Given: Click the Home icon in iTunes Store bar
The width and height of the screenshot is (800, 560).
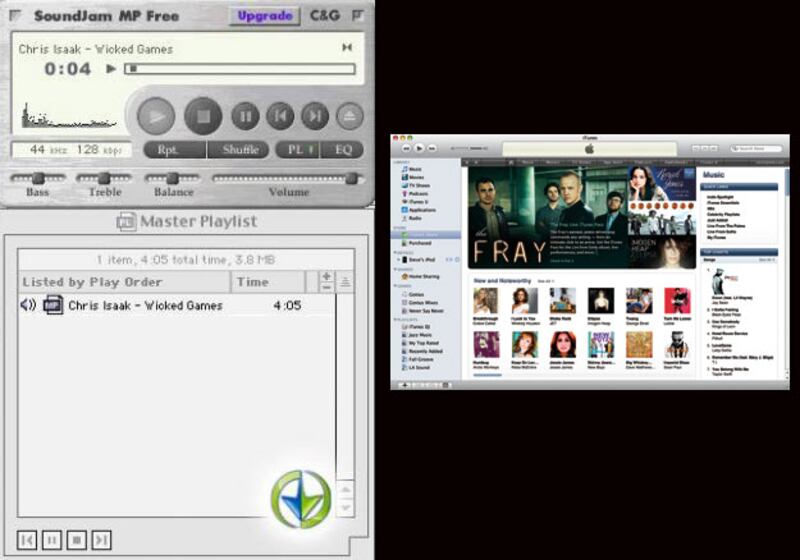Looking at the screenshot, I should tap(510, 162).
